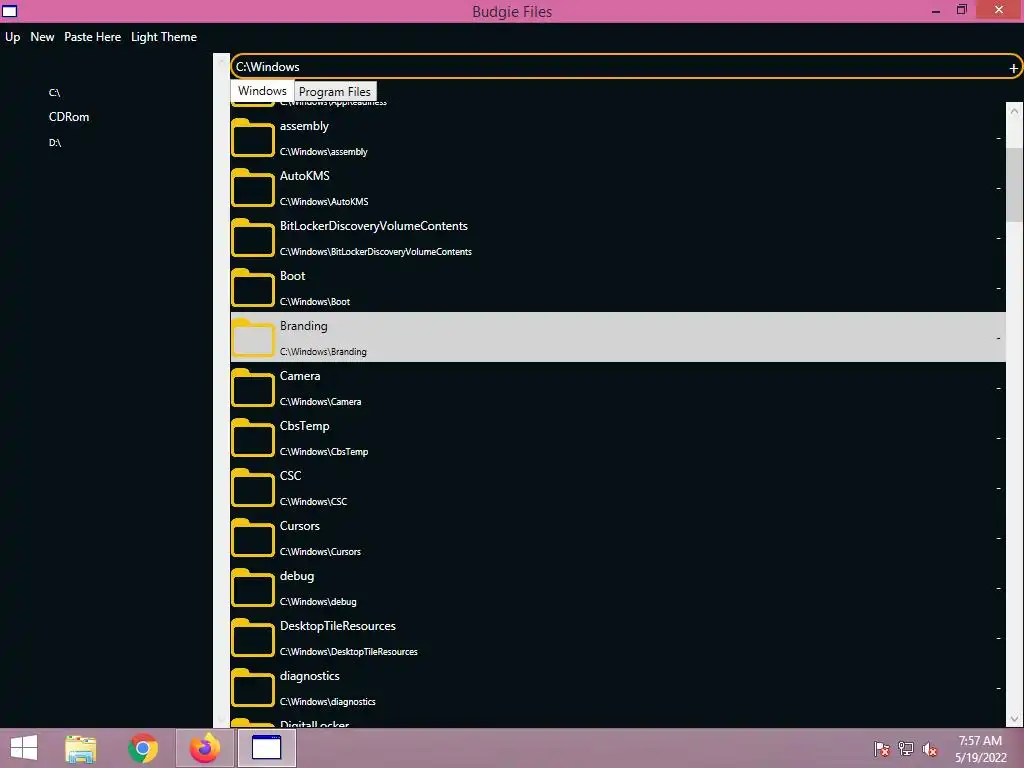The image size is (1024, 768).
Task: Open the Action Center flag icon
Action: 881,749
